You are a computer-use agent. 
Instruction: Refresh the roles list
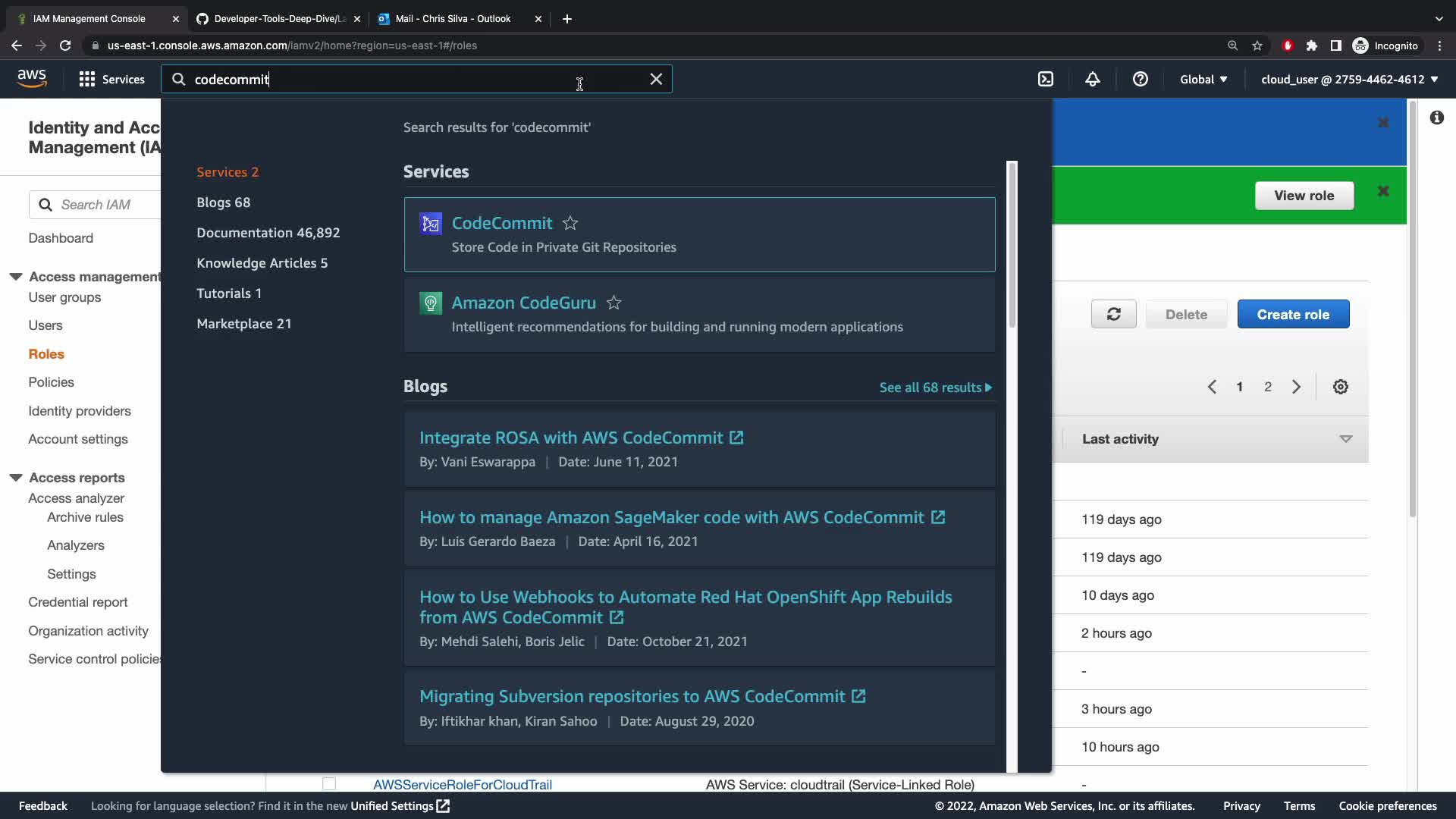click(1113, 314)
